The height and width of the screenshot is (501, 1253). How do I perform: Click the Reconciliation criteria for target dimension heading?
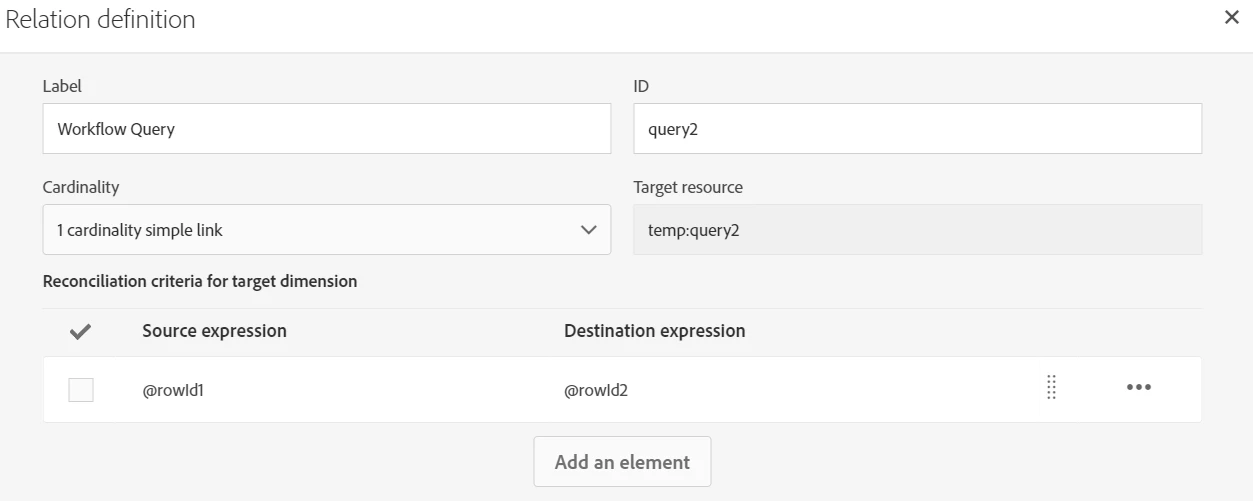click(x=200, y=282)
